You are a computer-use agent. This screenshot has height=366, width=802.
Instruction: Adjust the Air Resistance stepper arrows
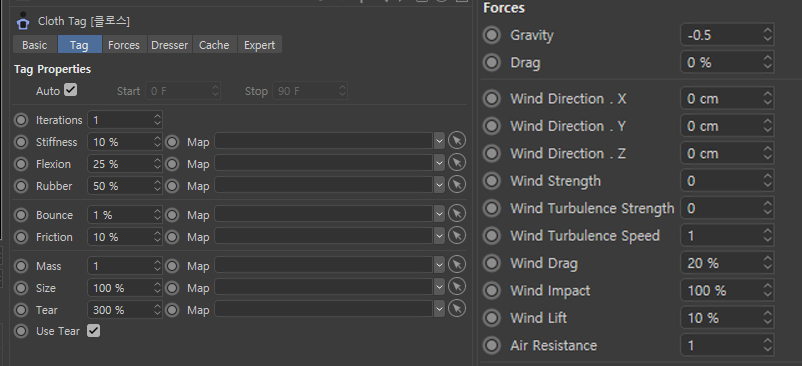(767, 346)
